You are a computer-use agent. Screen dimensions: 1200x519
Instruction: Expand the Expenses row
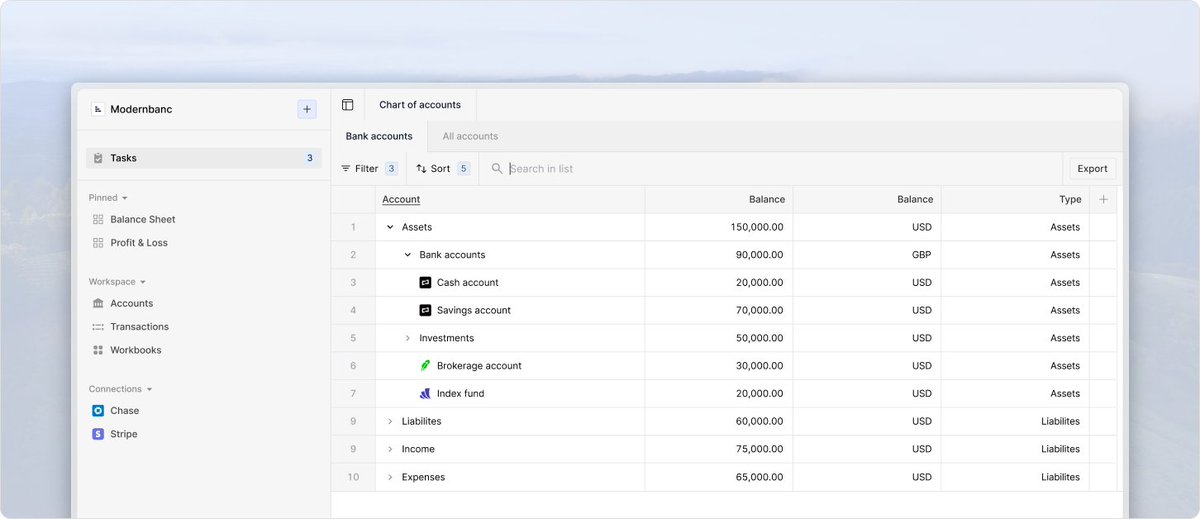[390, 478]
